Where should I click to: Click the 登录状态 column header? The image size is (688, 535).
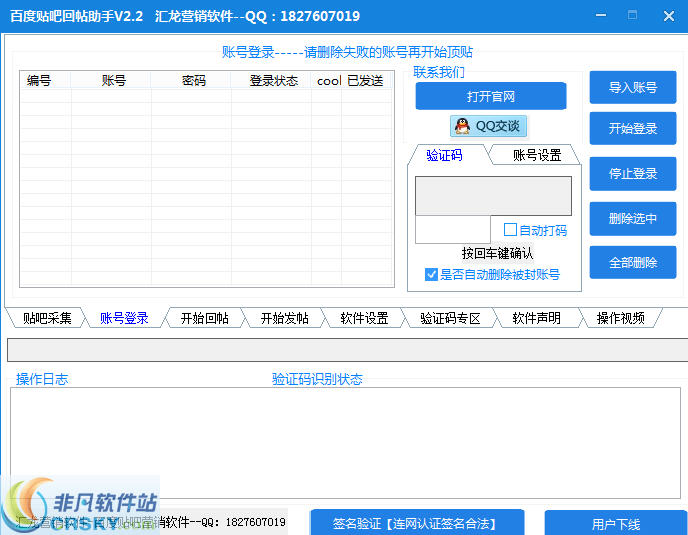click(x=271, y=80)
